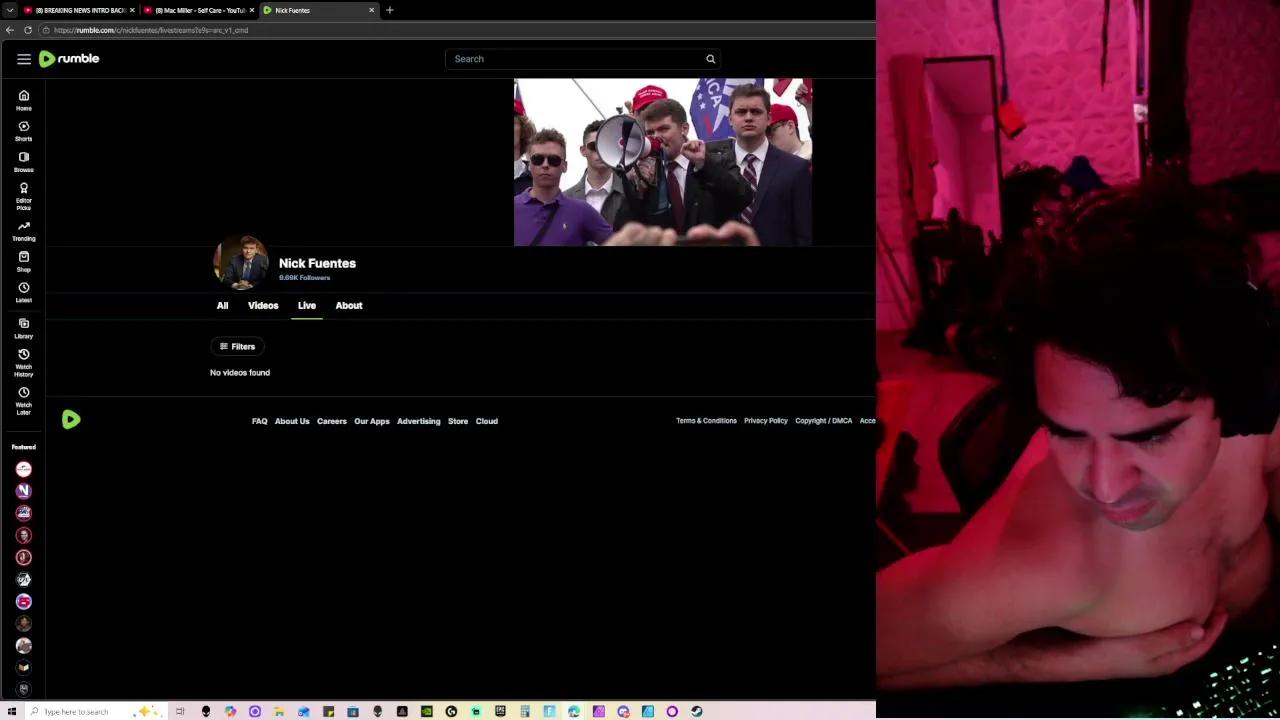This screenshot has width=1280, height=720.
Task: Switch to the All tab
Action: tap(222, 306)
